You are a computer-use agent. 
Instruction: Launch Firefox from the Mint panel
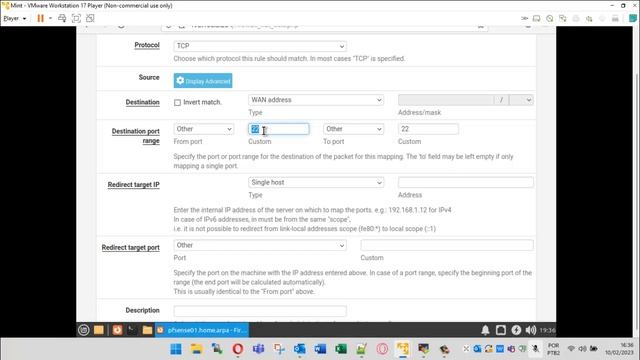[x=117, y=330]
